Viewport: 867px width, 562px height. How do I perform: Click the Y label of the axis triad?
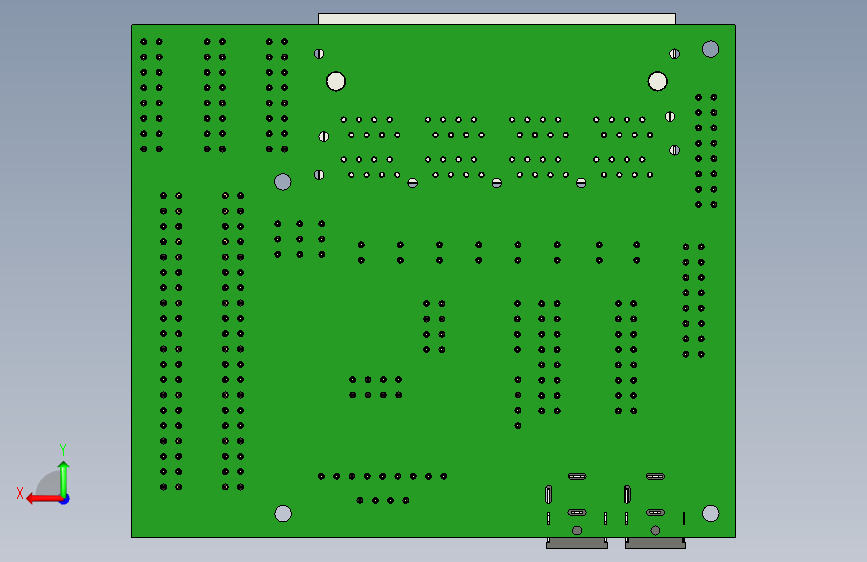coord(63,449)
